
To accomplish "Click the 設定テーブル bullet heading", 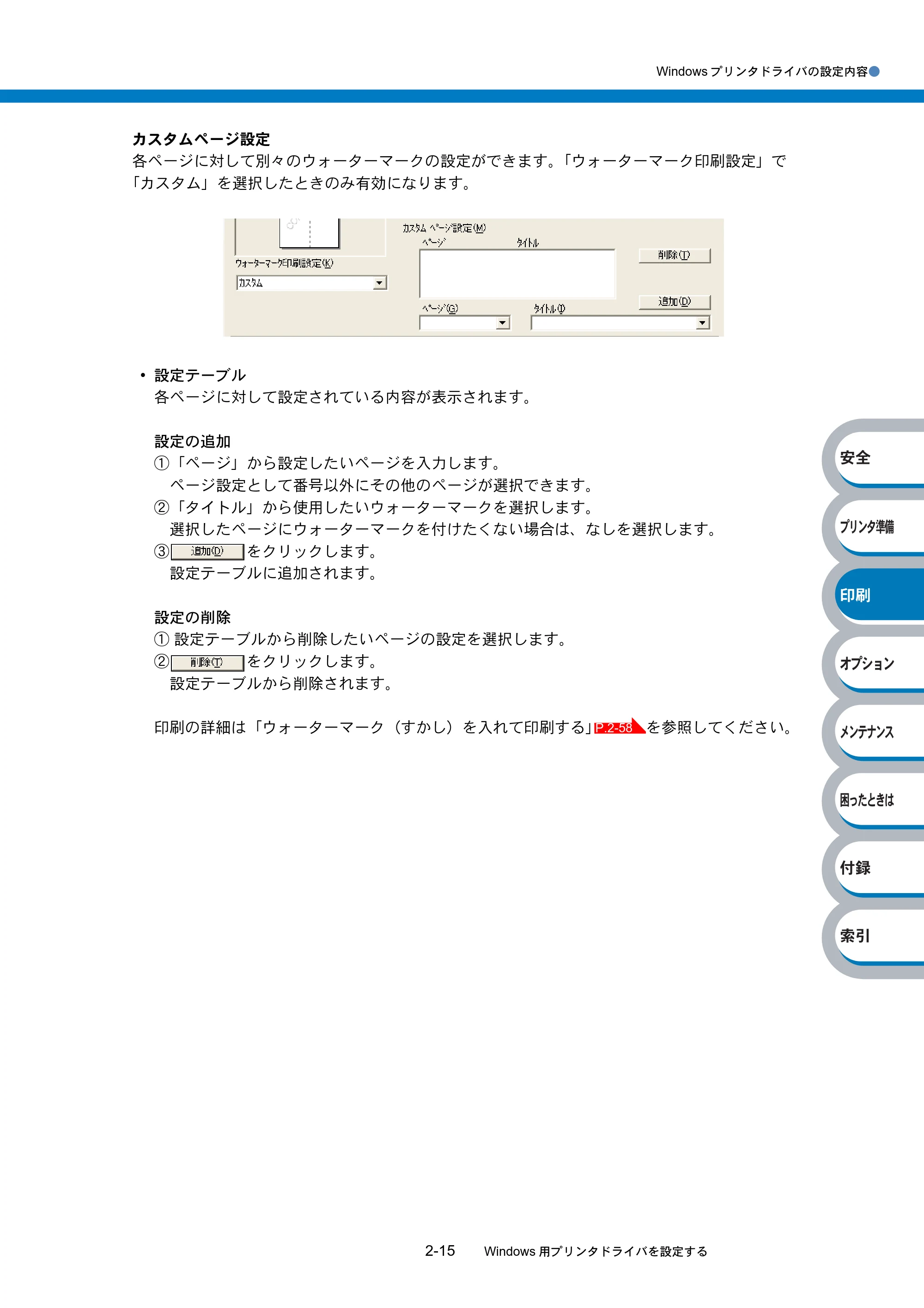I will [x=200, y=376].
